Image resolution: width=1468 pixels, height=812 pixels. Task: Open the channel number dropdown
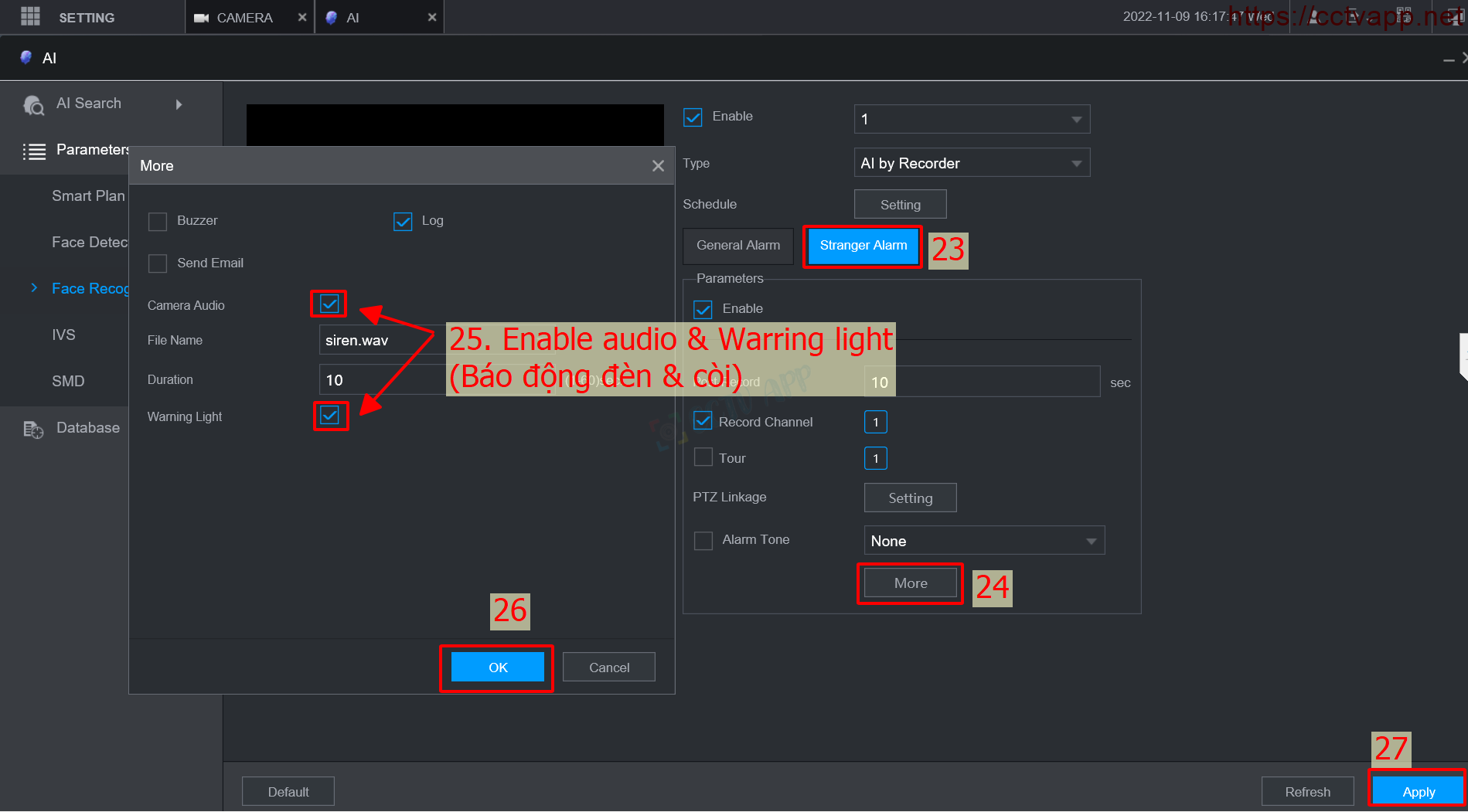point(971,119)
